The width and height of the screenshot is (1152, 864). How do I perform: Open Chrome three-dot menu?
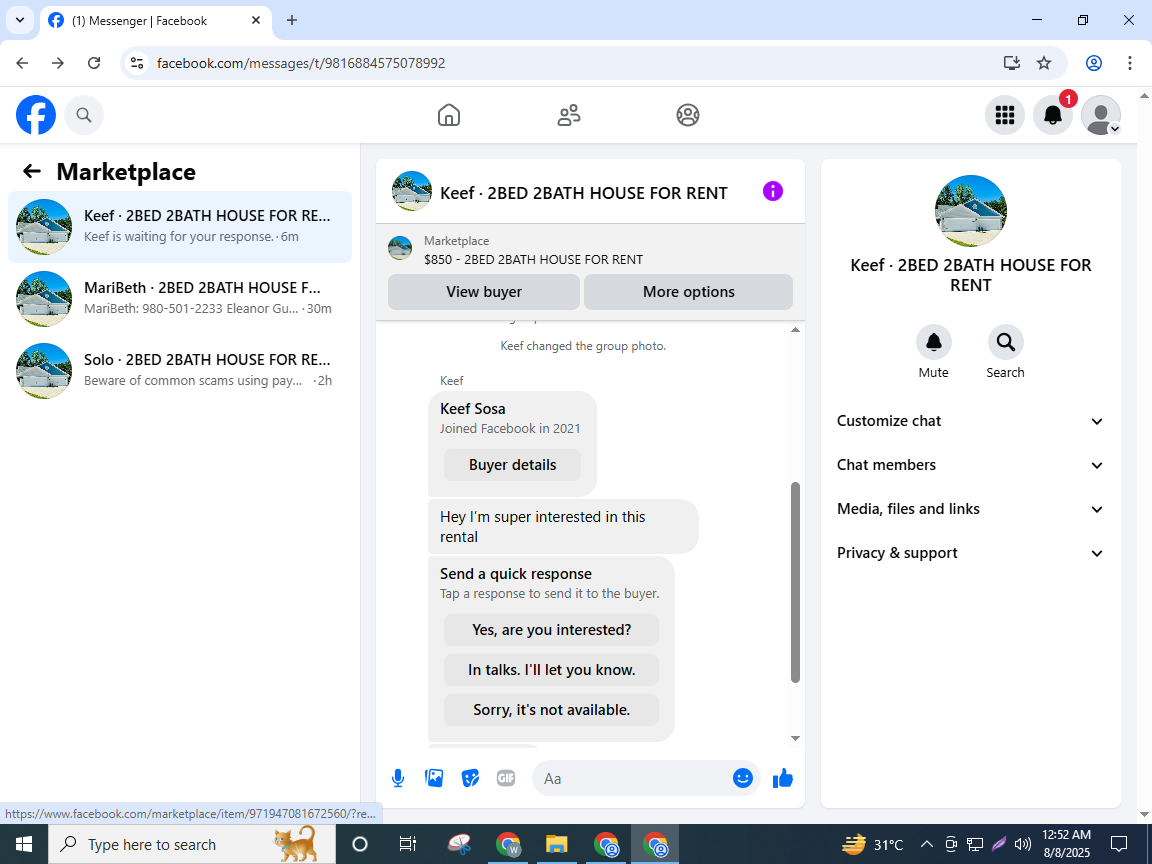point(1130,63)
